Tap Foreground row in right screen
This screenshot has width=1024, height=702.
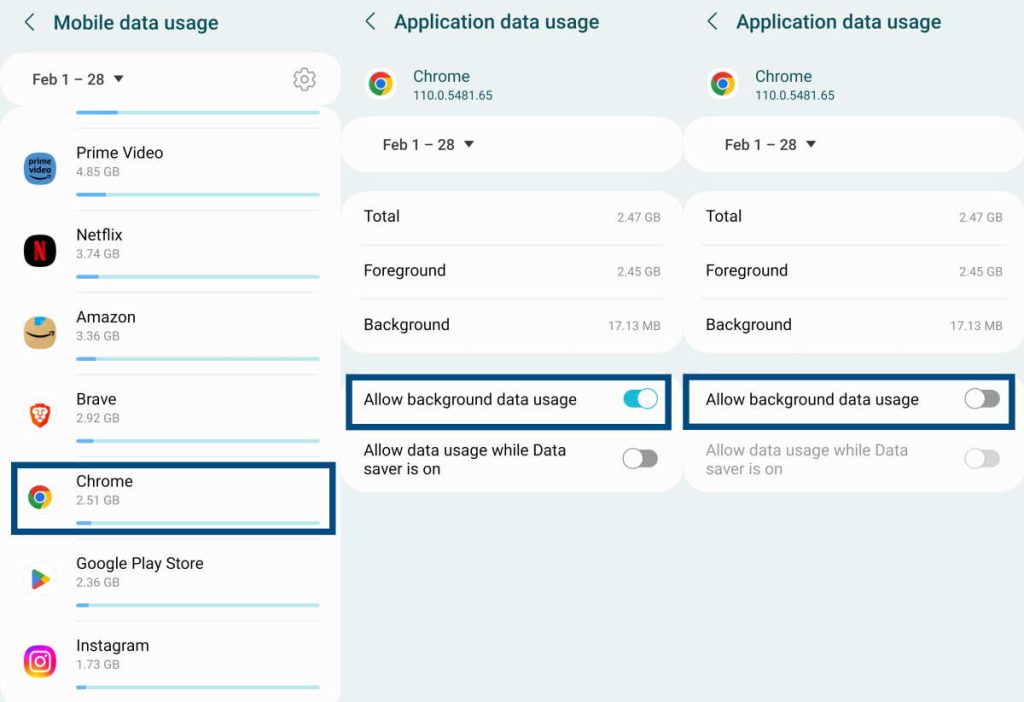pyautogui.click(x=854, y=271)
